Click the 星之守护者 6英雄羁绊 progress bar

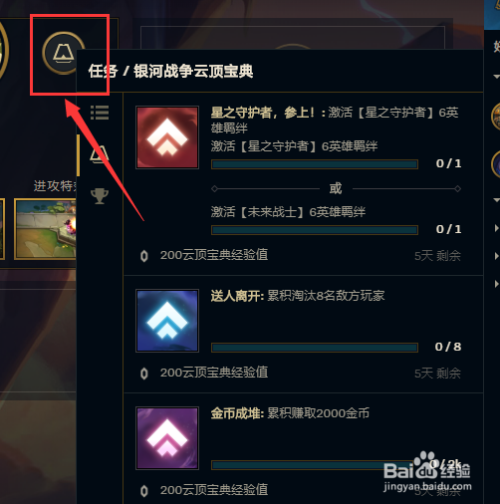point(314,164)
